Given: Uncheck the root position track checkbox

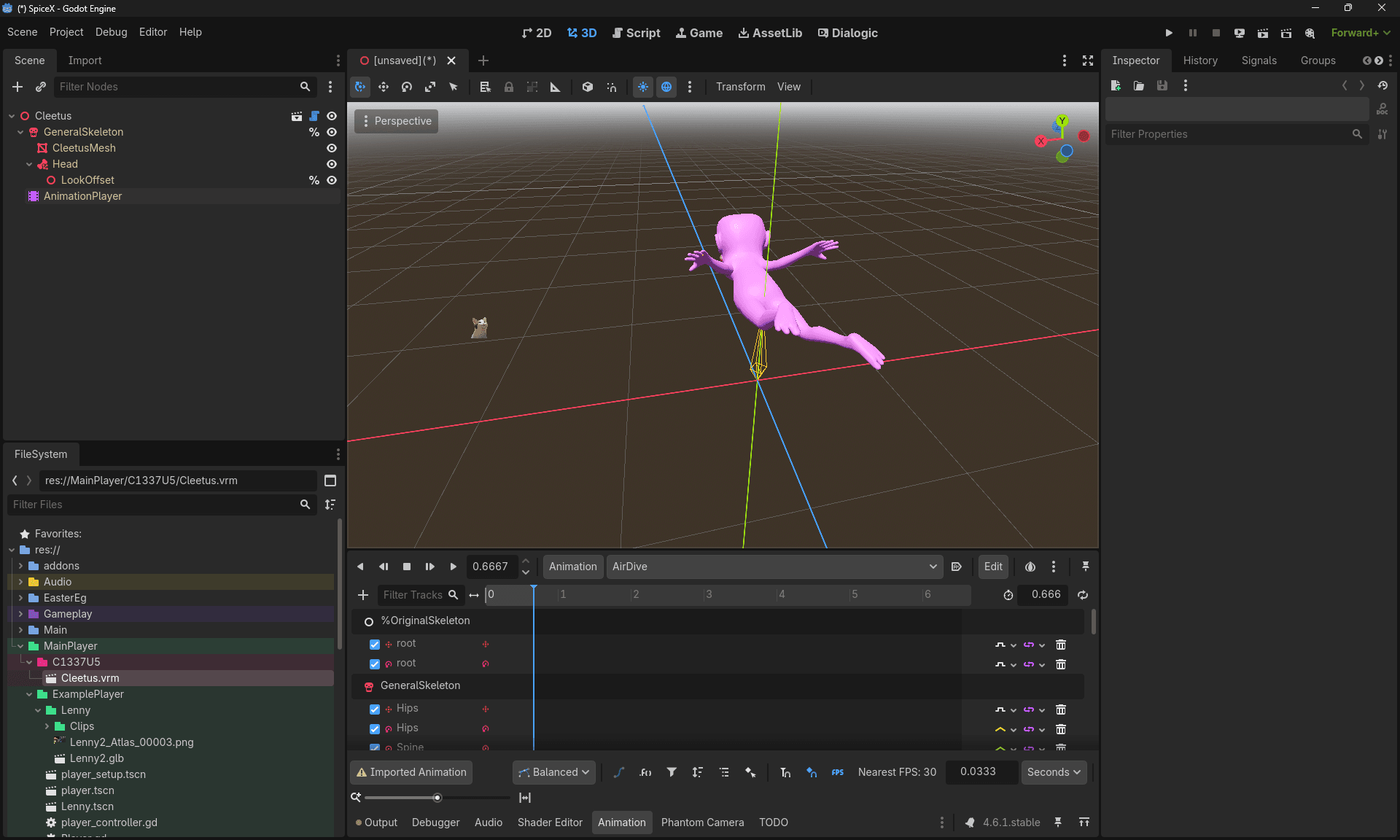Looking at the screenshot, I should pyautogui.click(x=375, y=645).
